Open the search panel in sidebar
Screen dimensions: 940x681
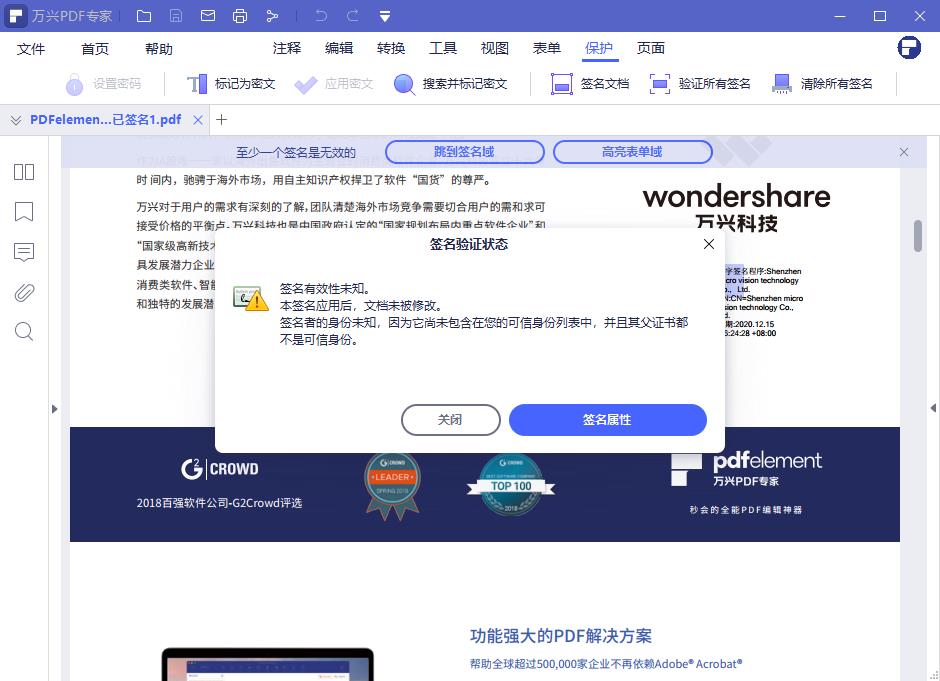pyautogui.click(x=24, y=332)
